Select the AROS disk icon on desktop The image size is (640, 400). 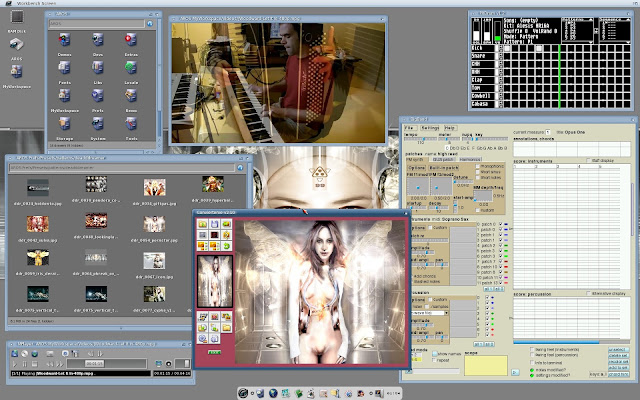(17, 44)
